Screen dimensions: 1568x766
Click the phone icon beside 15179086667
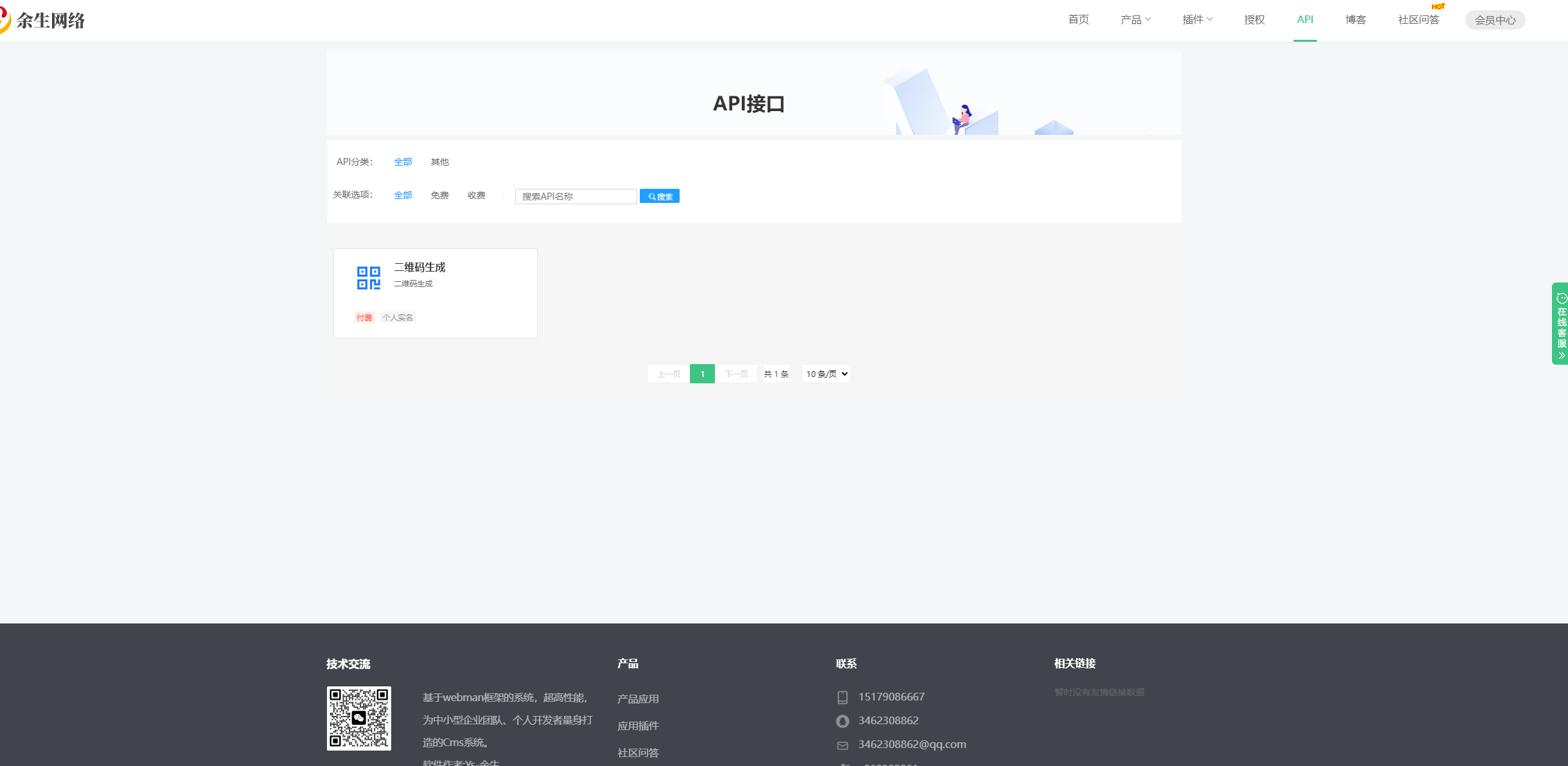[842, 697]
